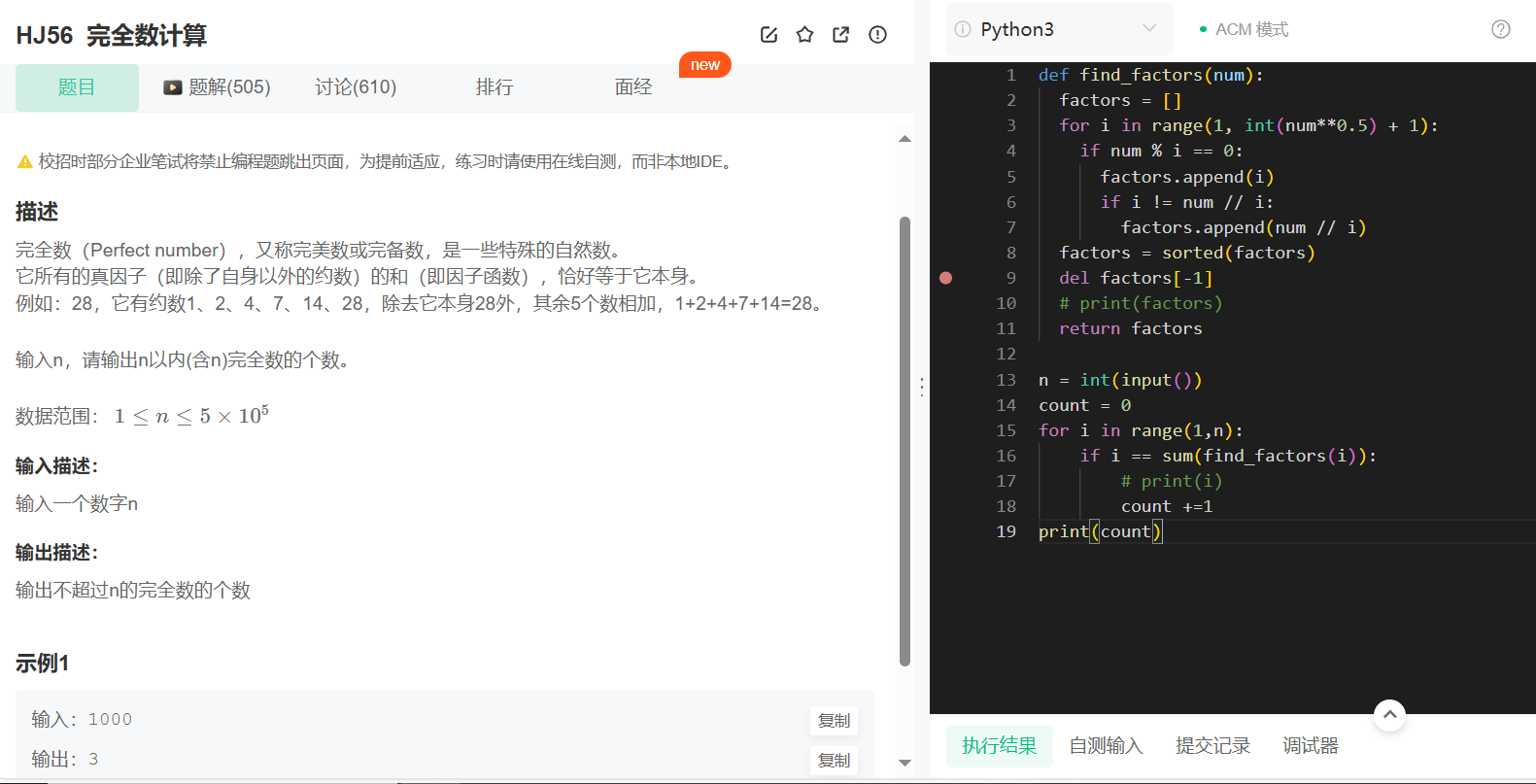Screen dimensions: 1536x784
Task: Open the 面经 tab
Action: click(x=633, y=87)
